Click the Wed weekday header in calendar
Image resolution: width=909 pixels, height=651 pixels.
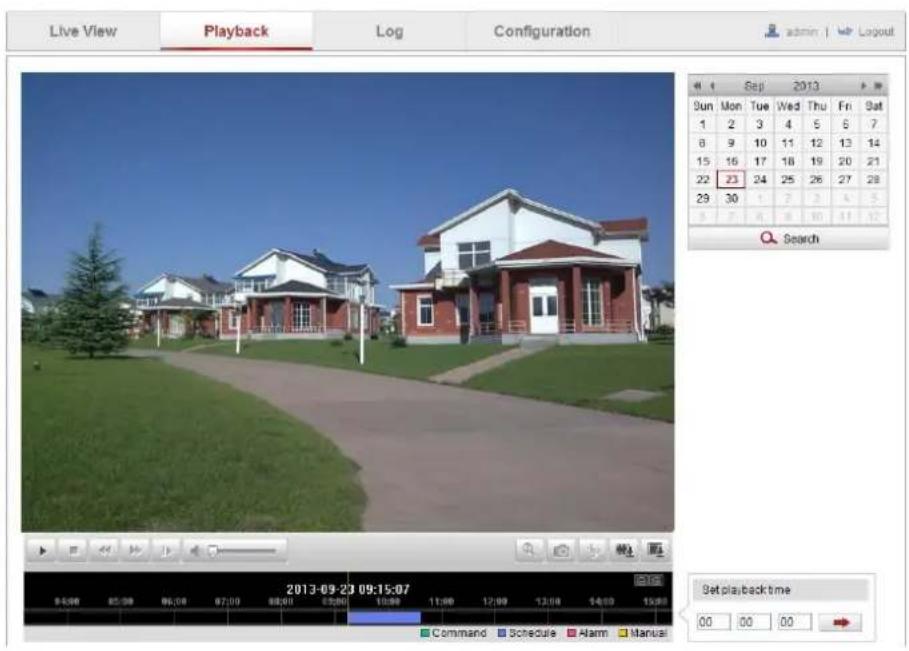[x=788, y=106]
